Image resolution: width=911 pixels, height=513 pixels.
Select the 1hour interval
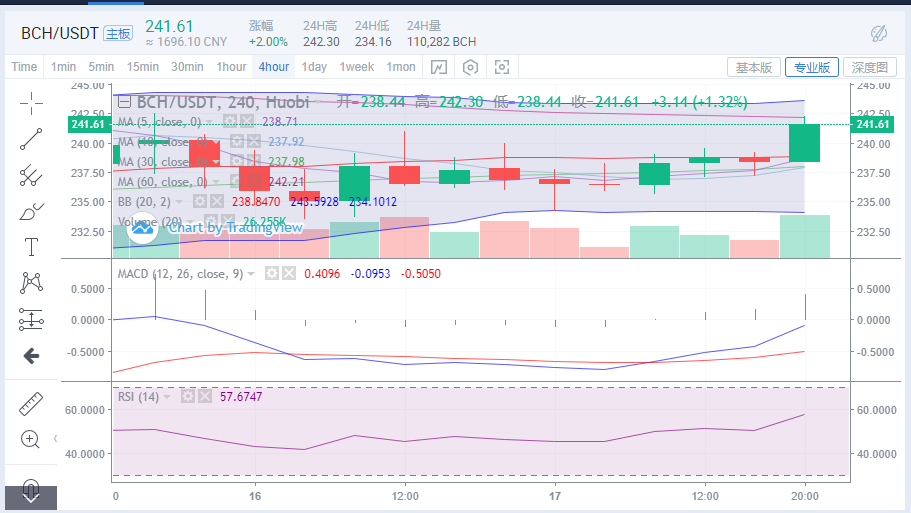pyautogui.click(x=231, y=67)
